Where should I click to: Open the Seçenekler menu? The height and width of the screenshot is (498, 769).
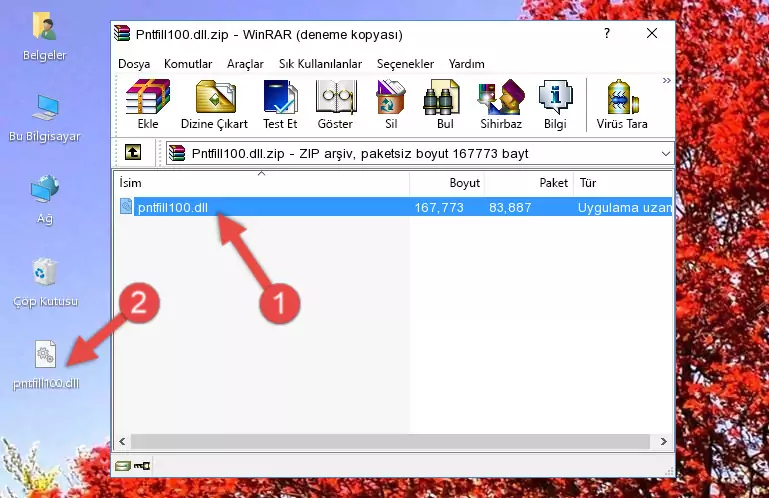pyautogui.click(x=405, y=64)
